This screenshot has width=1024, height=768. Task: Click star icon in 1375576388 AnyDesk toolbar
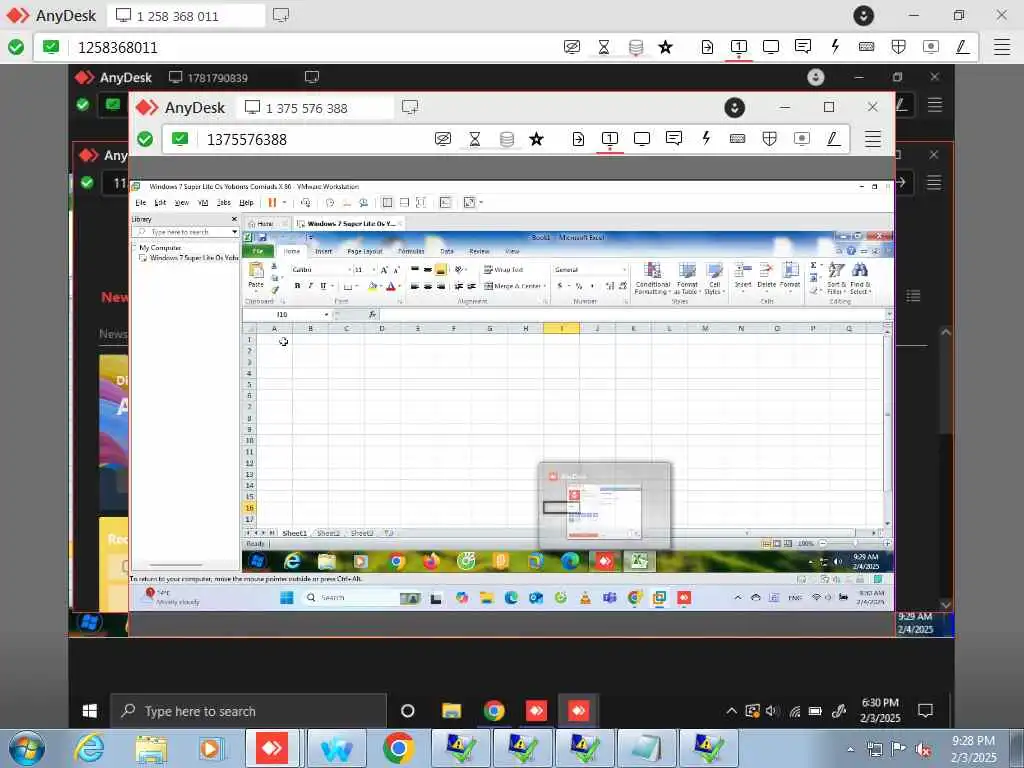click(x=536, y=138)
